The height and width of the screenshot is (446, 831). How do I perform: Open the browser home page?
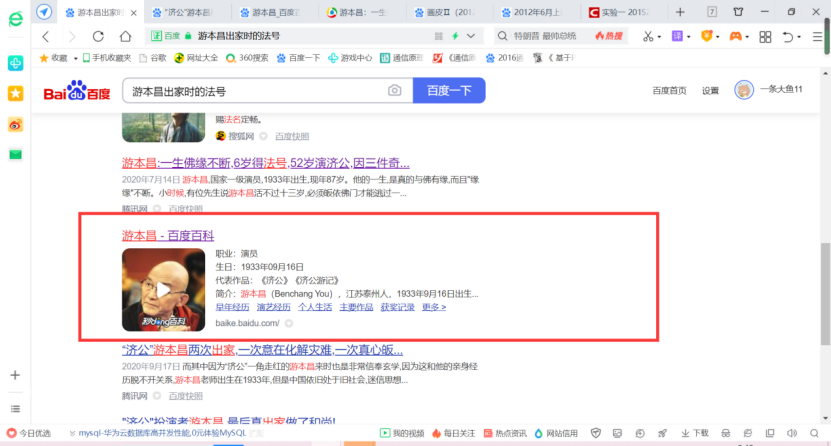(x=125, y=36)
